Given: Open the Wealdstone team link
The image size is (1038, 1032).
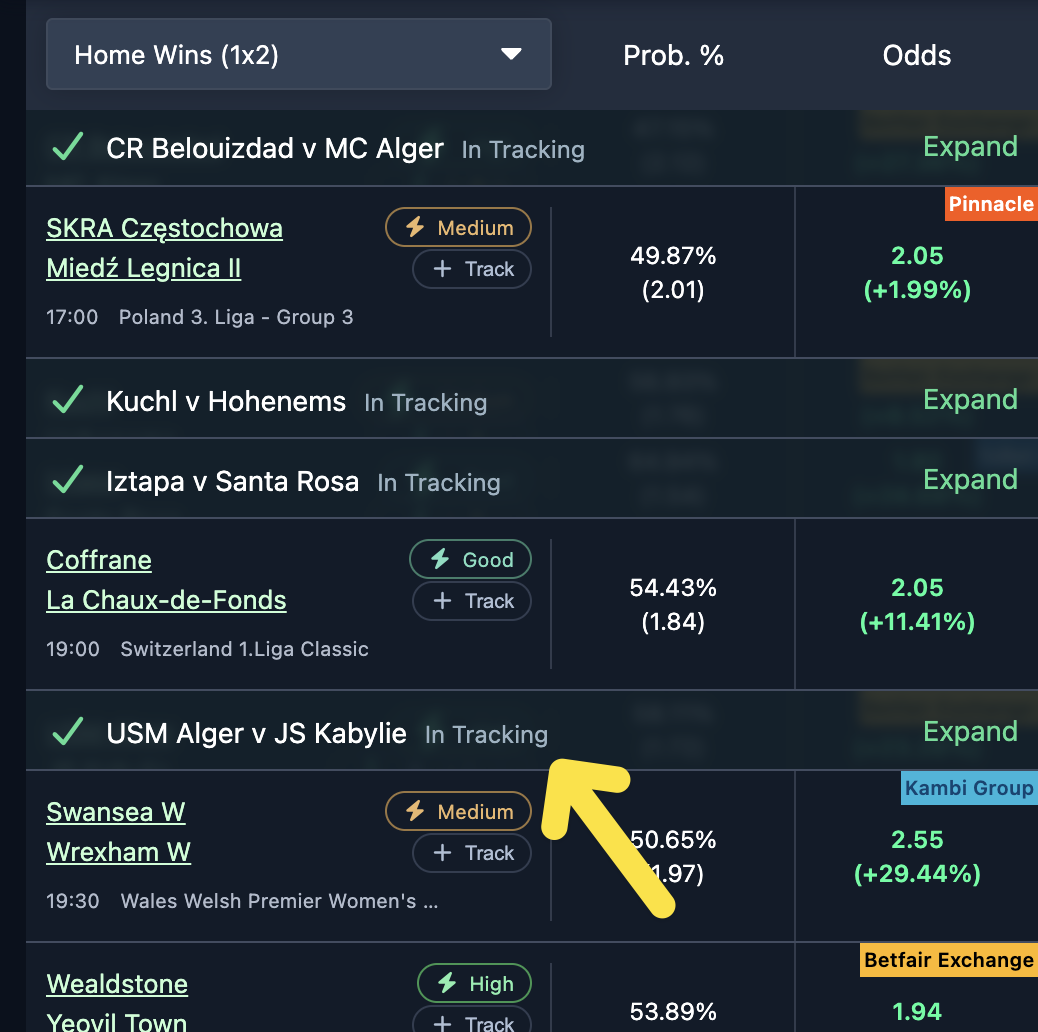Looking at the screenshot, I should coord(117,984).
